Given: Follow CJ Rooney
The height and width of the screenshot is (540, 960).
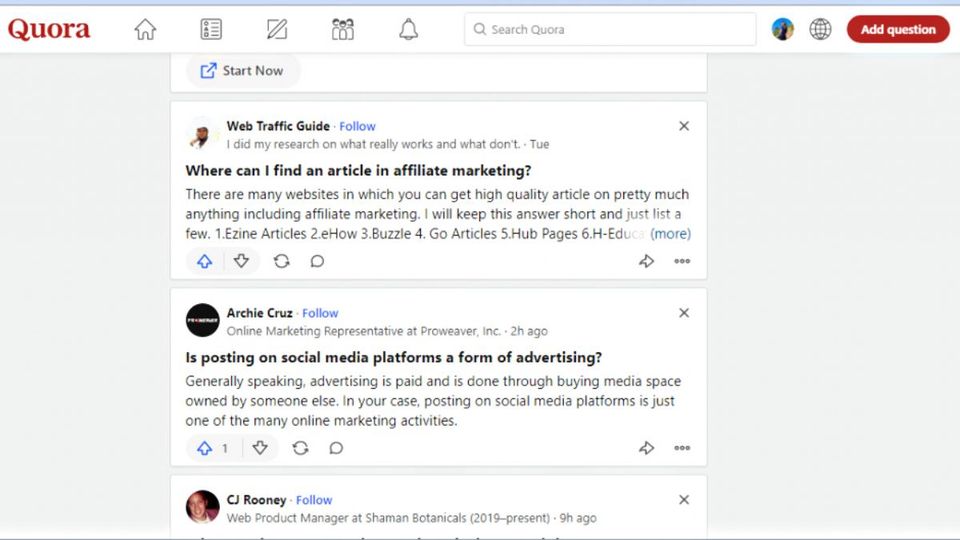Looking at the screenshot, I should click(314, 500).
